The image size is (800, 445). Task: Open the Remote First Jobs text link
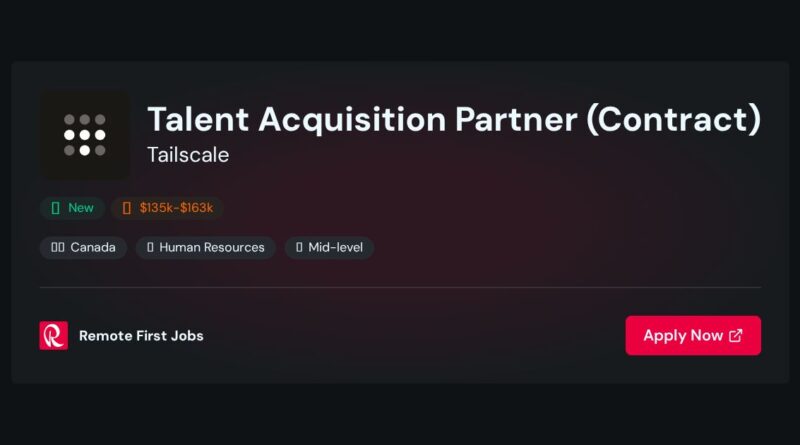point(141,336)
